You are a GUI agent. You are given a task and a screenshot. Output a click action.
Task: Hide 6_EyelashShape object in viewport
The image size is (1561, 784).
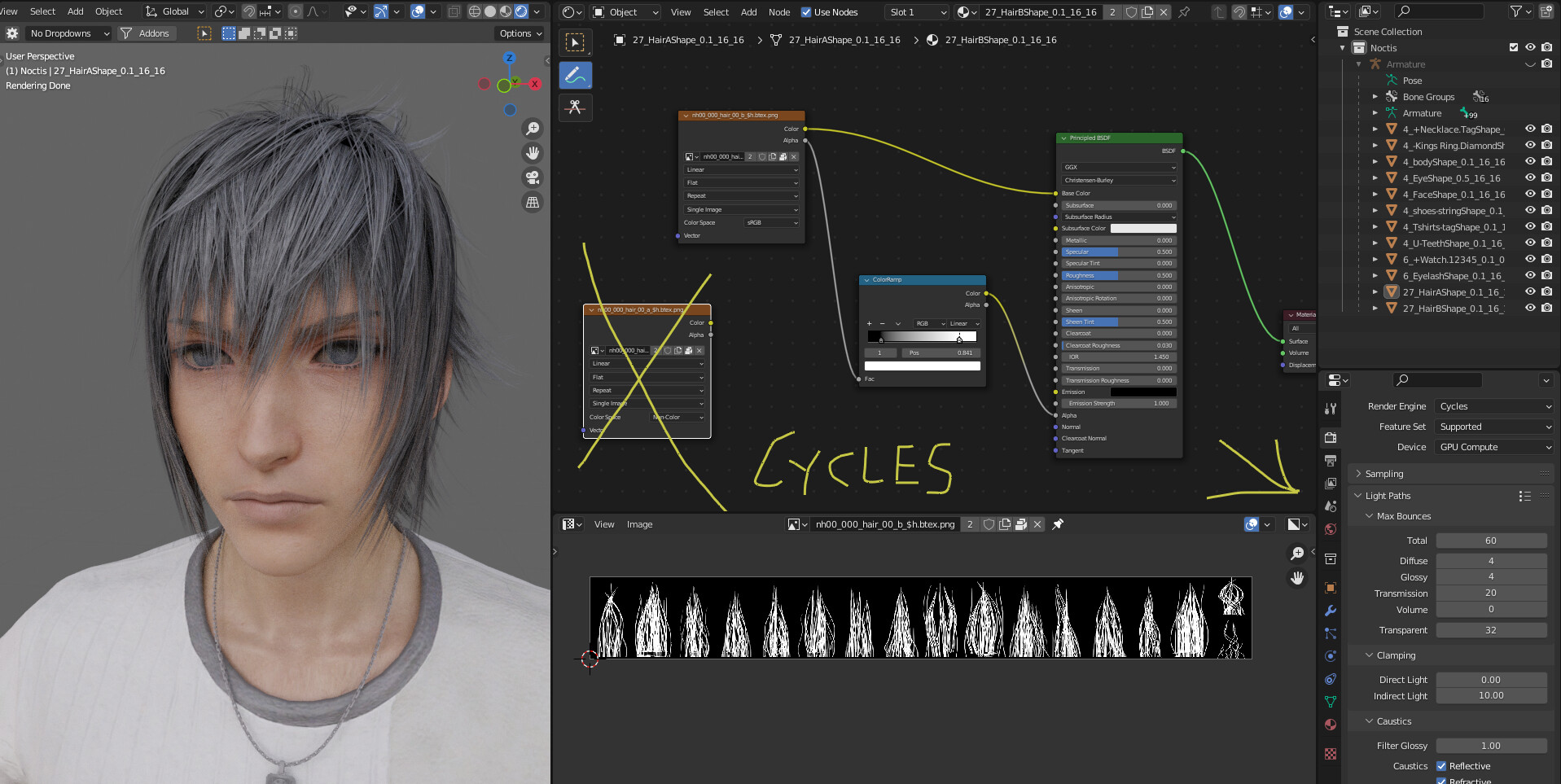[x=1530, y=276]
